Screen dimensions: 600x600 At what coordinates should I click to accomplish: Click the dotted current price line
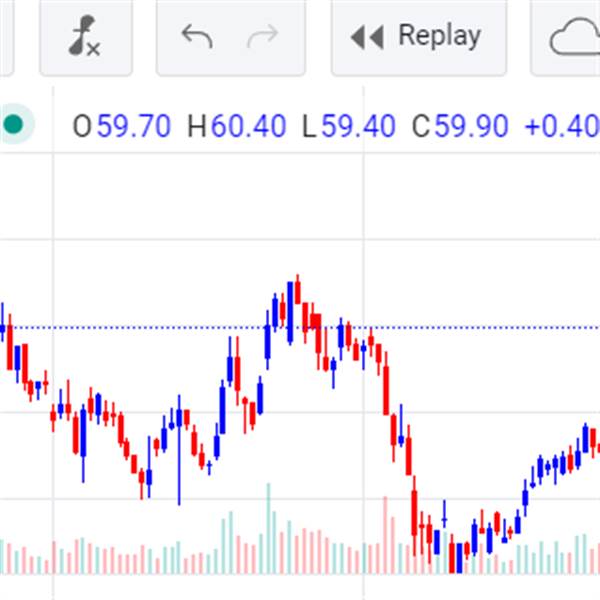(300, 328)
